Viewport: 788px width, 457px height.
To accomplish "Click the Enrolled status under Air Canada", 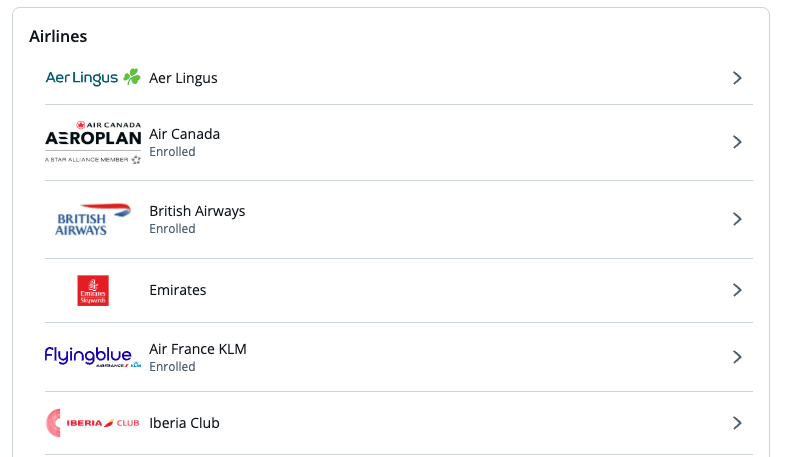I will (x=172, y=152).
